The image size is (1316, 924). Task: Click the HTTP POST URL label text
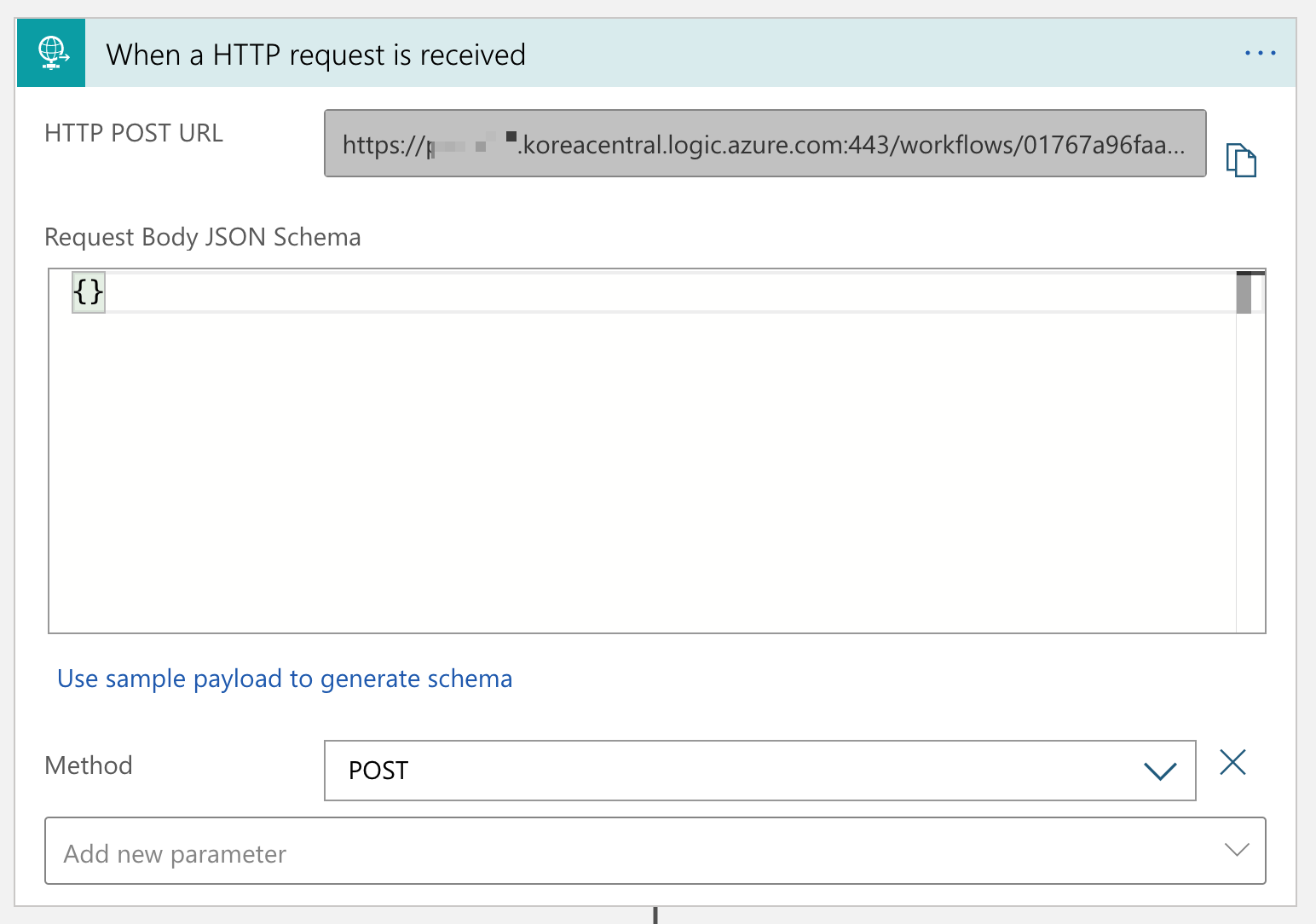click(x=133, y=132)
